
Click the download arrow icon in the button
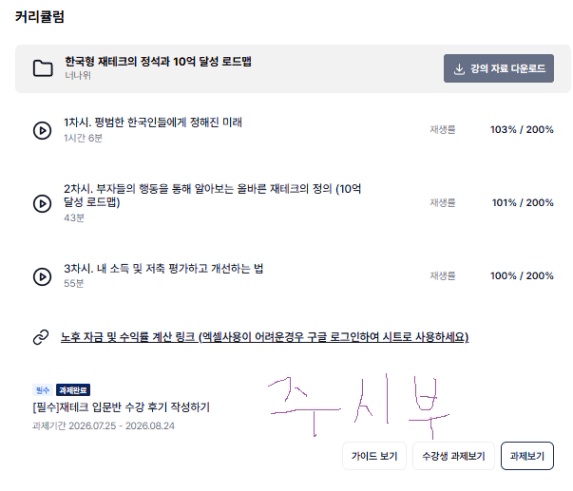[x=459, y=69]
